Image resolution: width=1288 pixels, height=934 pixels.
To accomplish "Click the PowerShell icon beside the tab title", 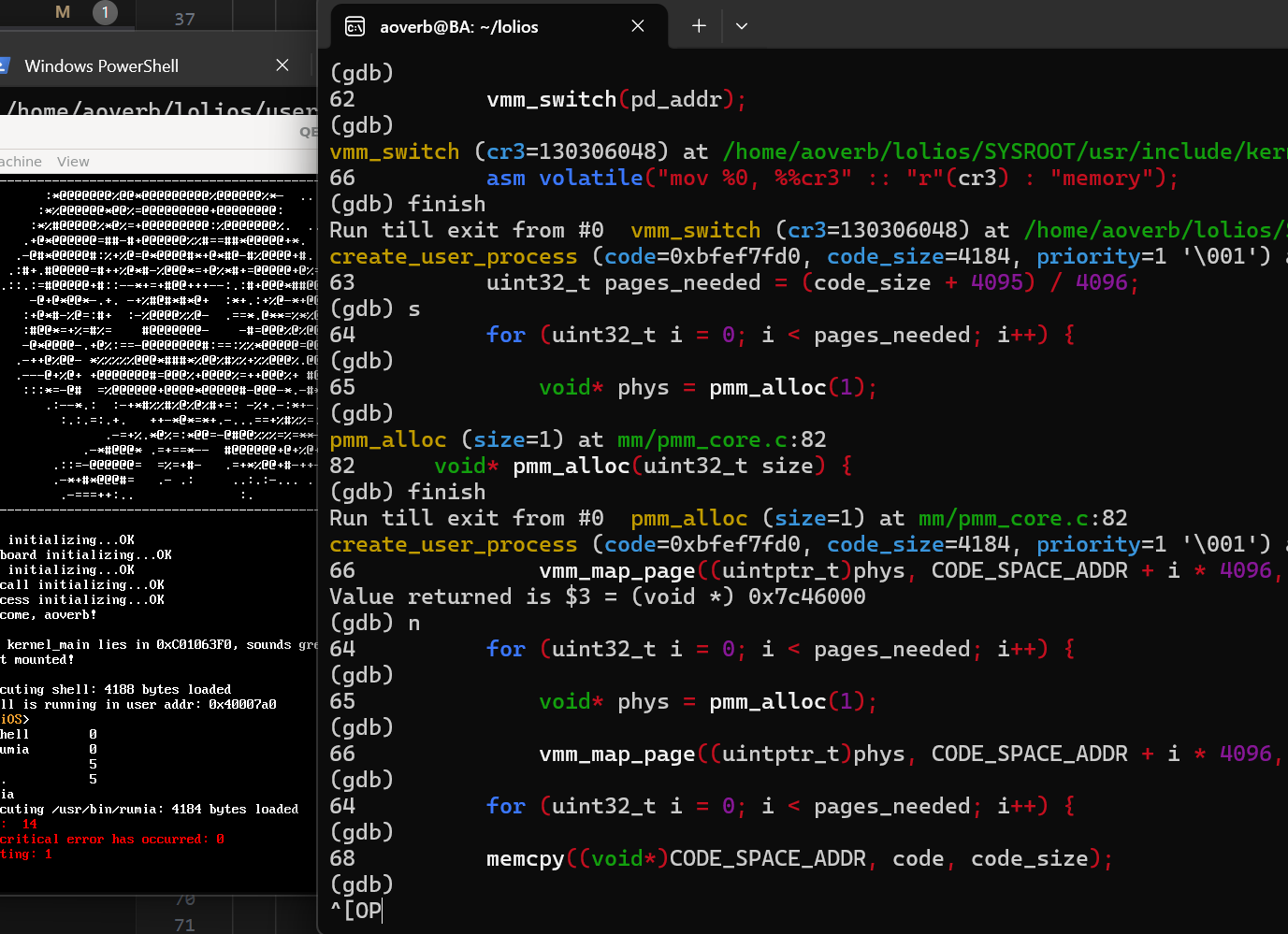I will [4, 65].
